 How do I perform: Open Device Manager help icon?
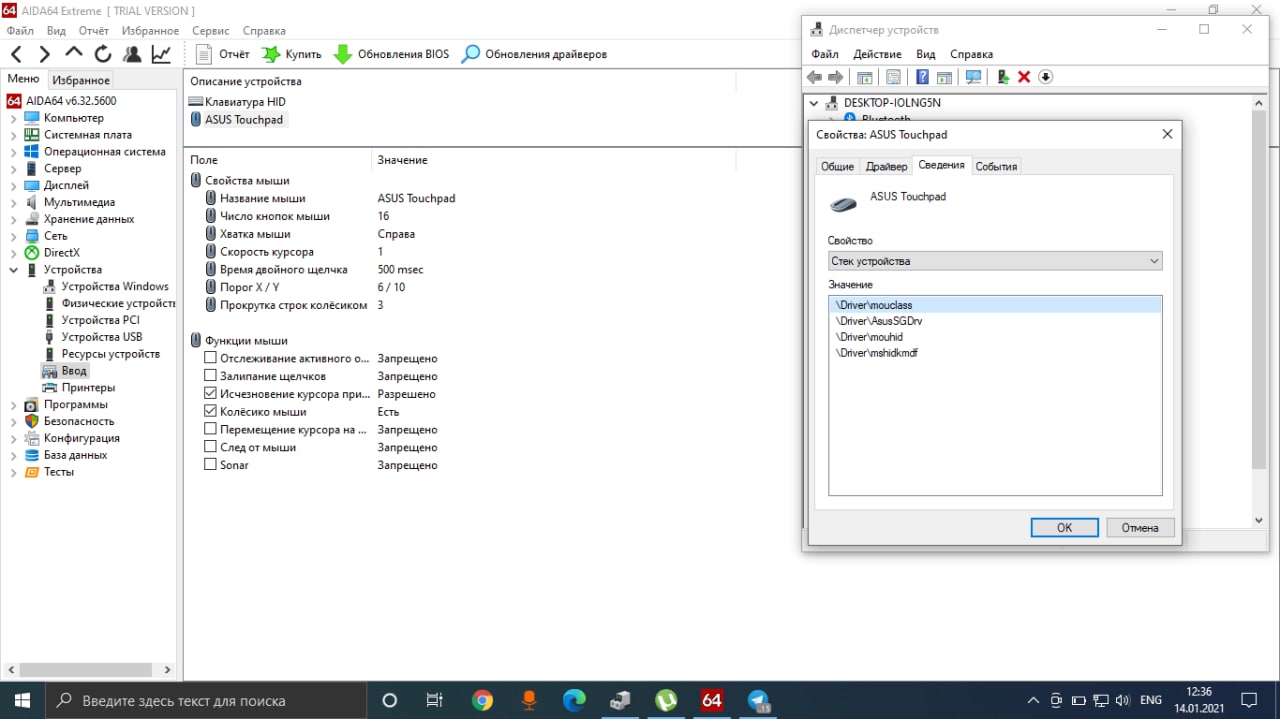click(922, 77)
